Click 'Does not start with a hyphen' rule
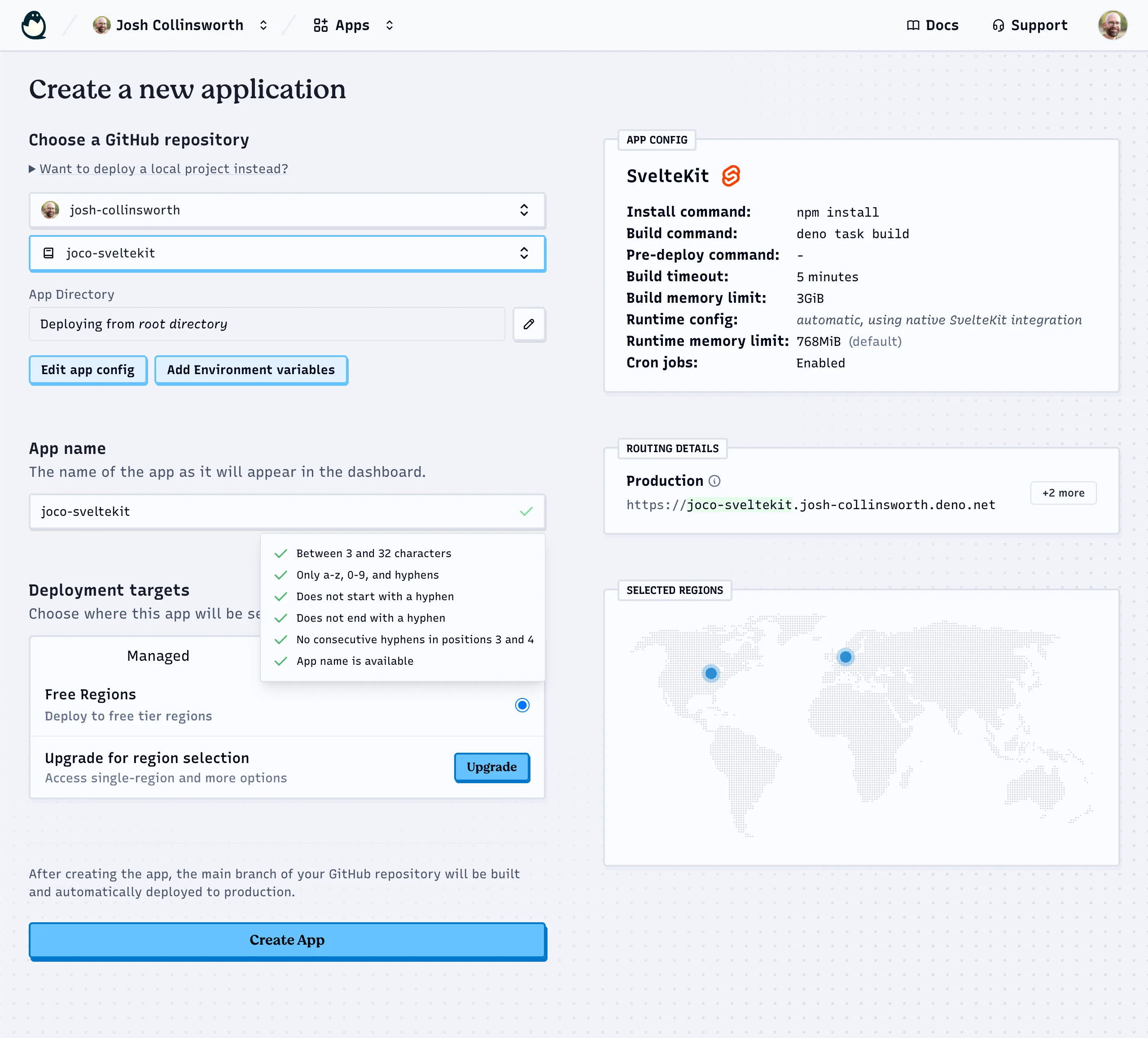This screenshot has height=1038, width=1148. (x=375, y=597)
